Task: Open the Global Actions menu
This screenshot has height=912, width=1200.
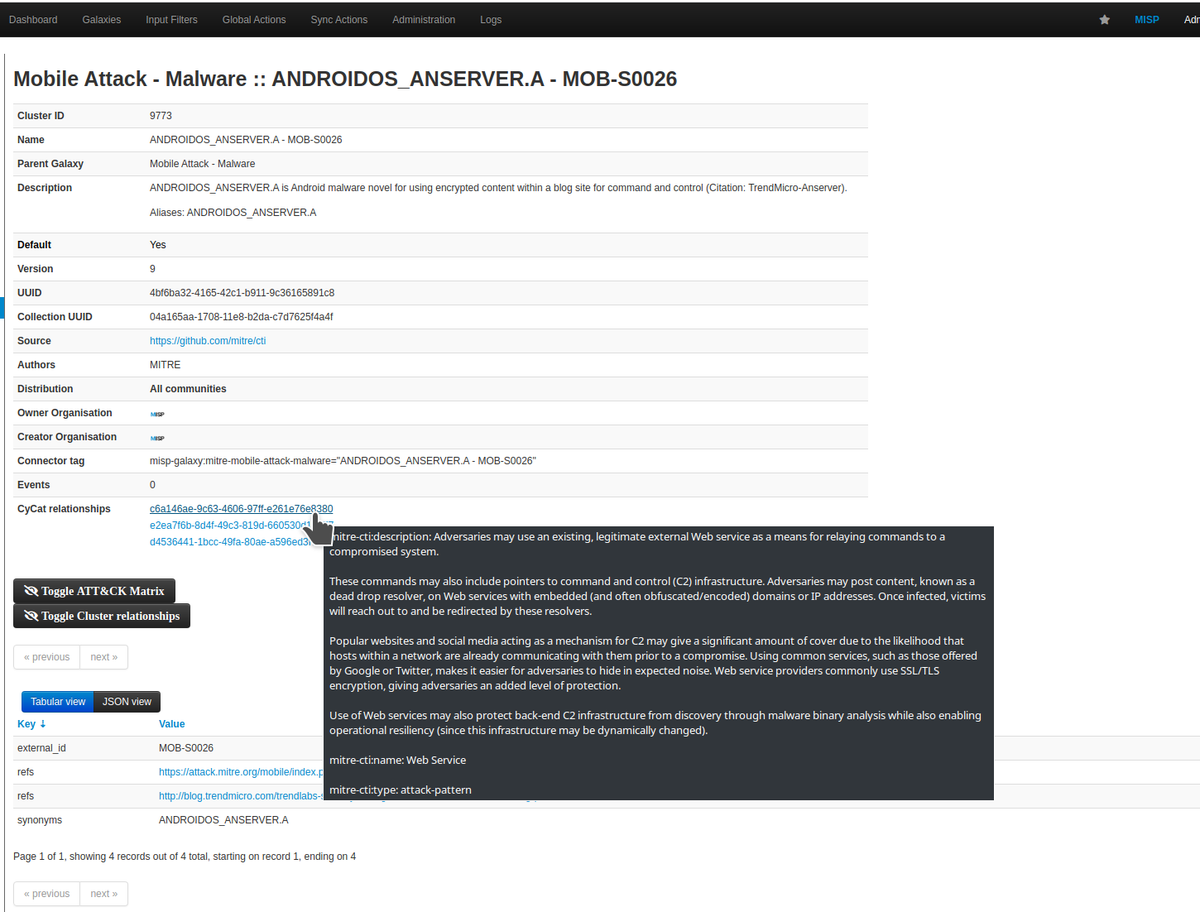Action: pyautogui.click(x=254, y=19)
